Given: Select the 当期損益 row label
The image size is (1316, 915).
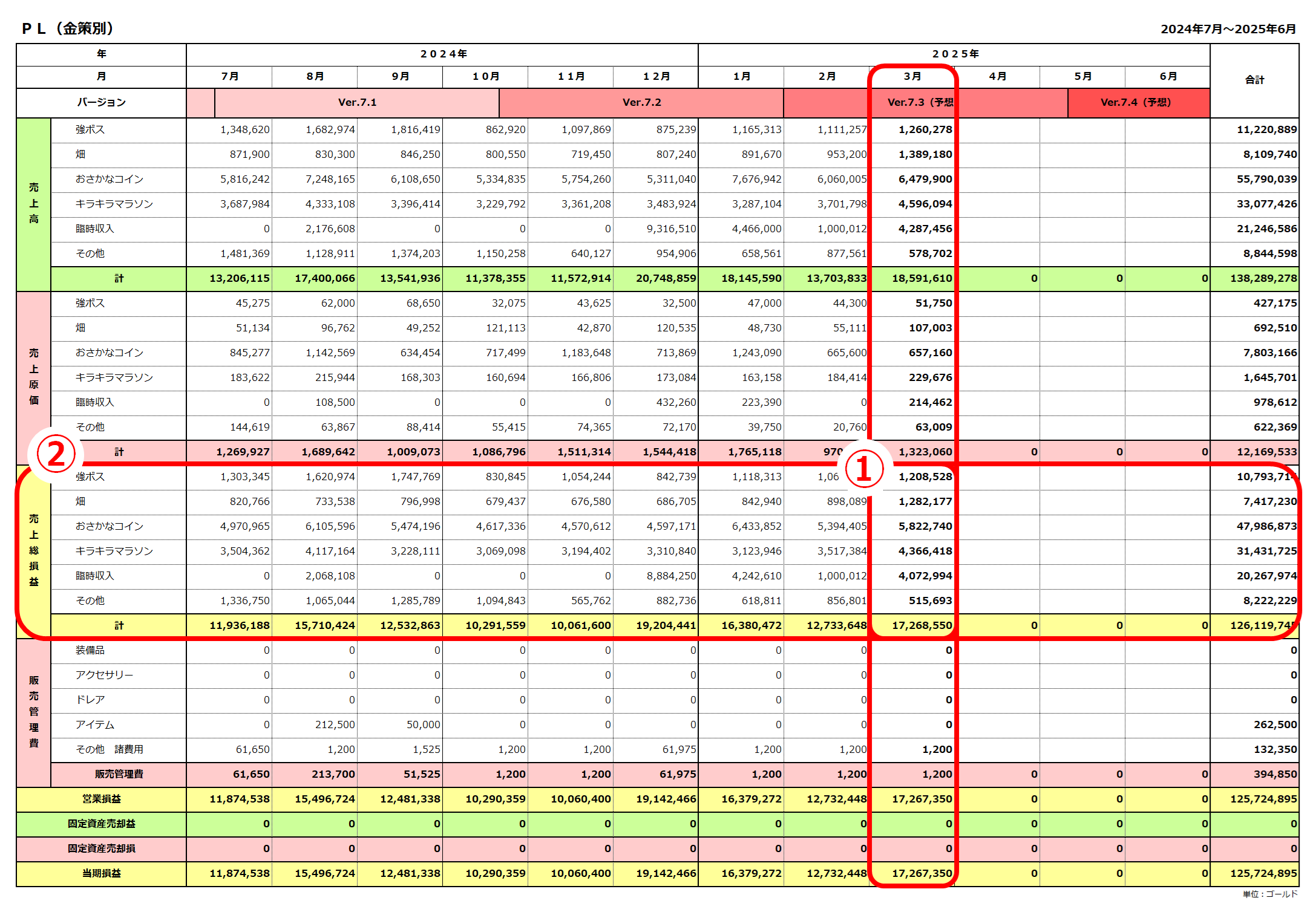Looking at the screenshot, I should coord(102,873).
